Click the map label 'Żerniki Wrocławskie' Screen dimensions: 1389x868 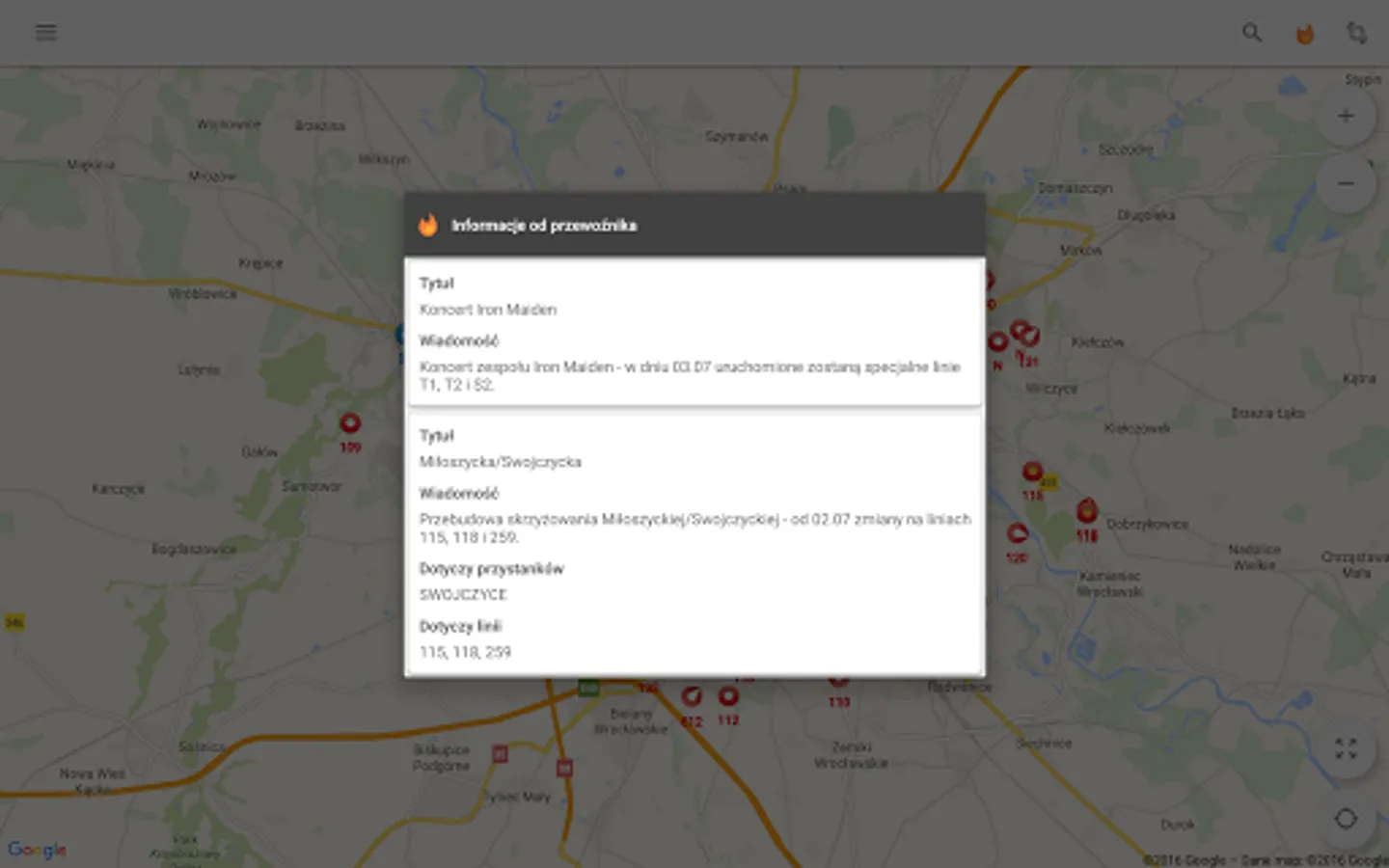coord(851,755)
